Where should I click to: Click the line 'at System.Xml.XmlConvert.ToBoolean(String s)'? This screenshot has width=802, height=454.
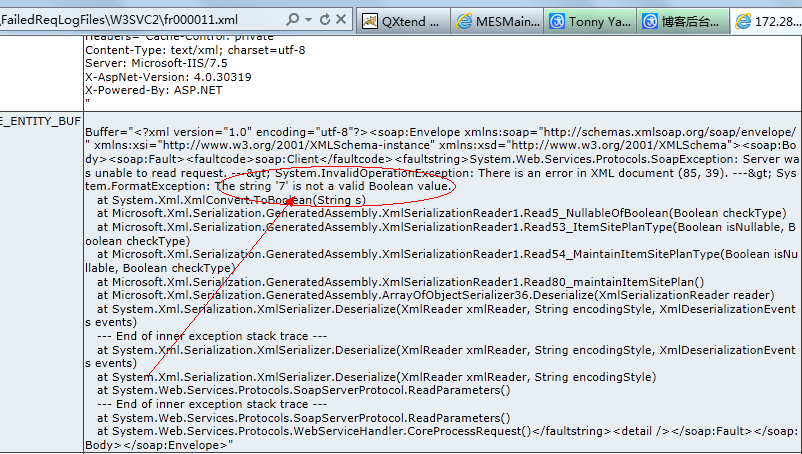pos(232,200)
